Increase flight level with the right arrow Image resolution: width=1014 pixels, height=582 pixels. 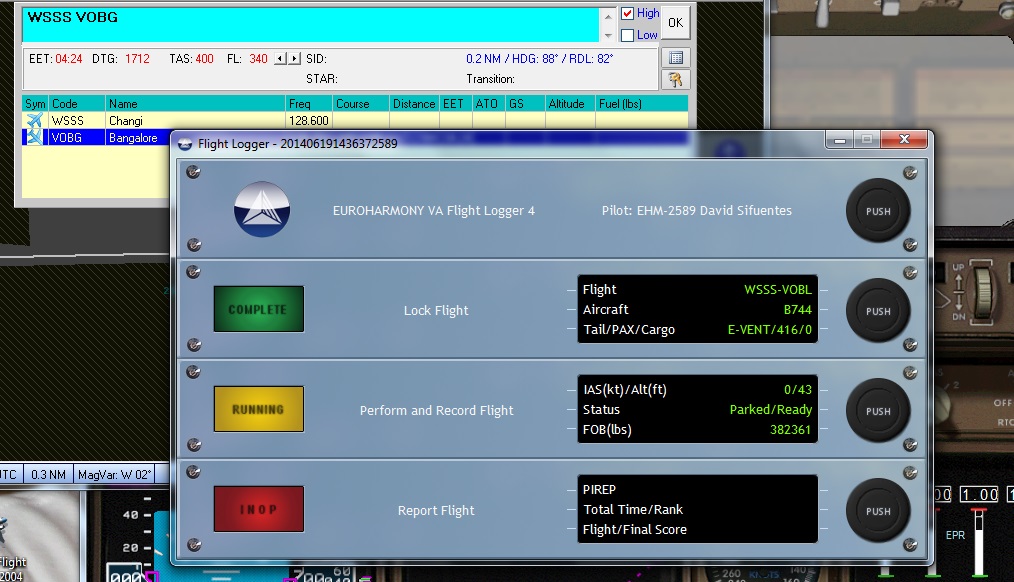pos(293,59)
